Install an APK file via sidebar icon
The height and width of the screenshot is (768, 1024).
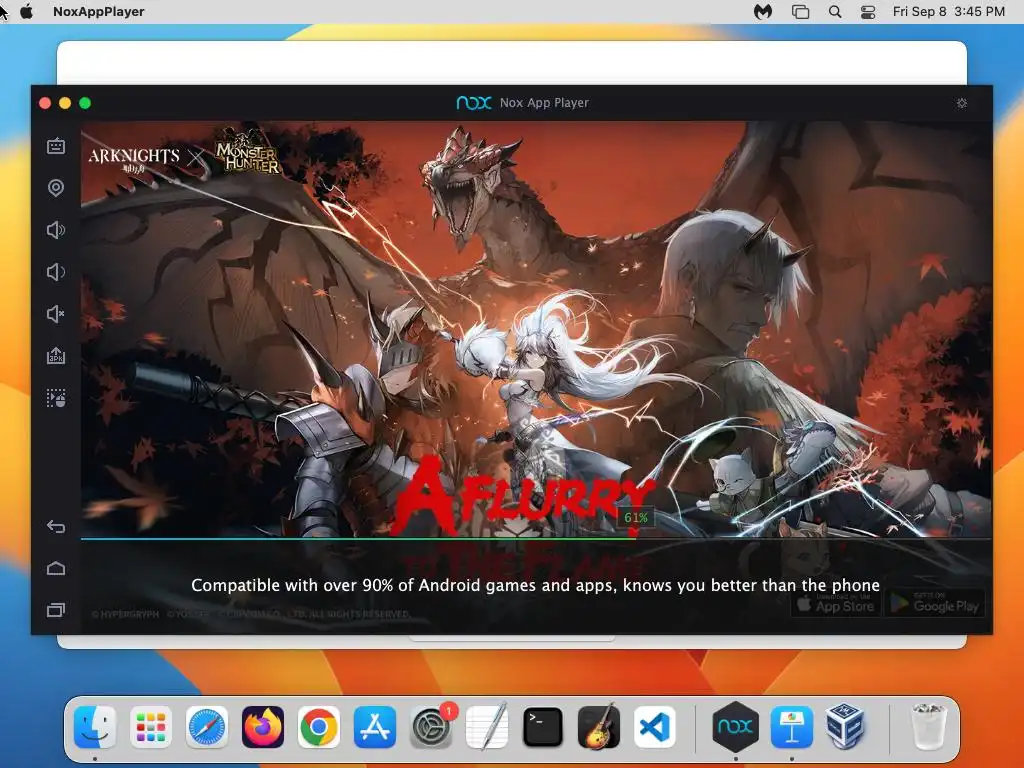click(56, 356)
